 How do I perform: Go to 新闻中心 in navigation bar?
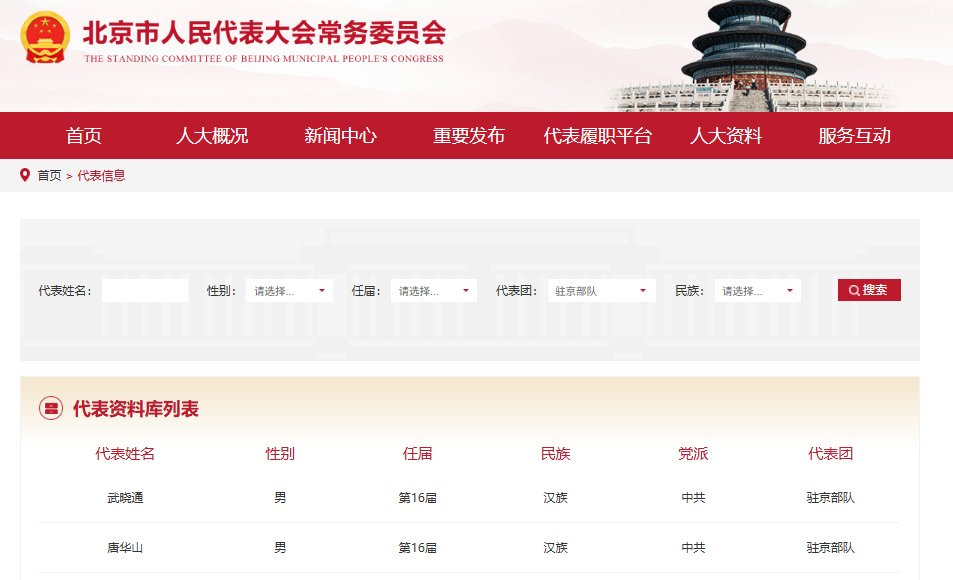340,136
